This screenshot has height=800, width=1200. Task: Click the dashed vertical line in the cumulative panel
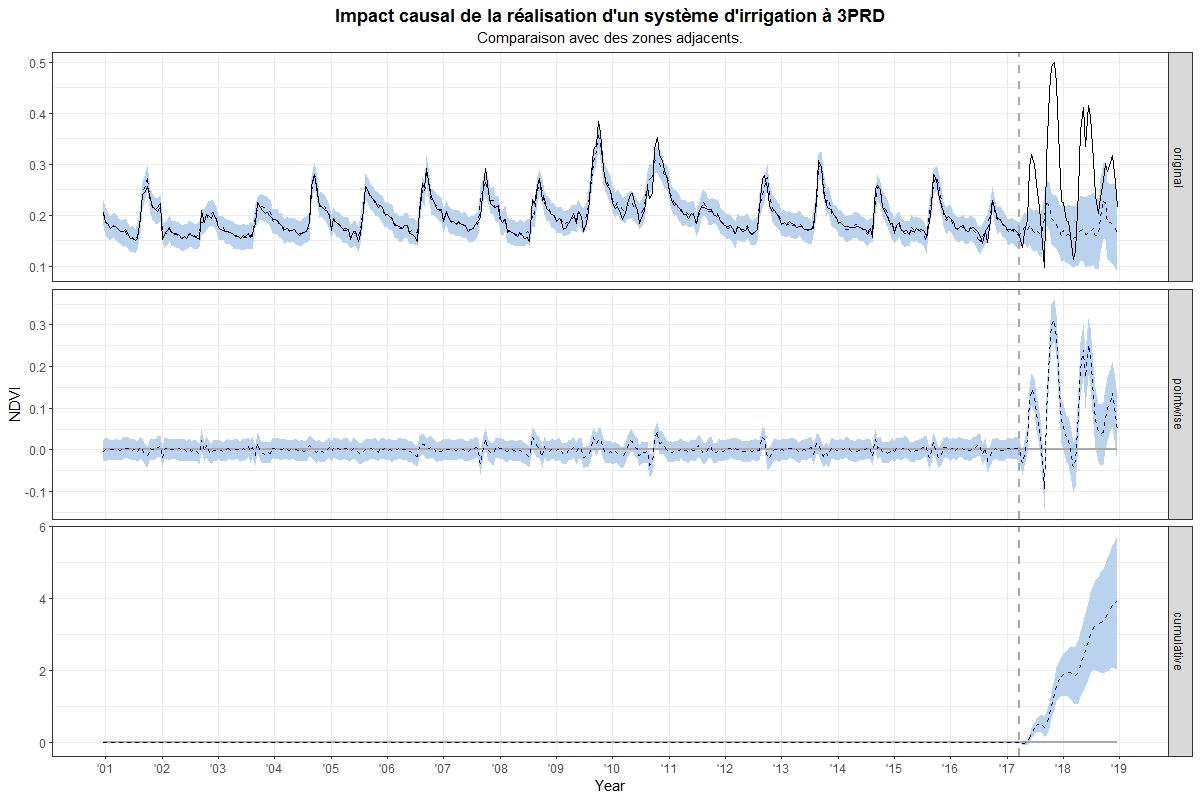(1019, 640)
